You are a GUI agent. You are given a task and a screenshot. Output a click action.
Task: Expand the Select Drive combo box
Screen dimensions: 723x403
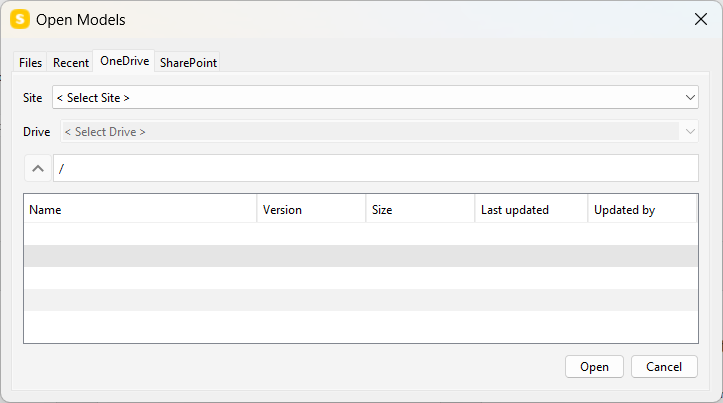click(x=379, y=131)
